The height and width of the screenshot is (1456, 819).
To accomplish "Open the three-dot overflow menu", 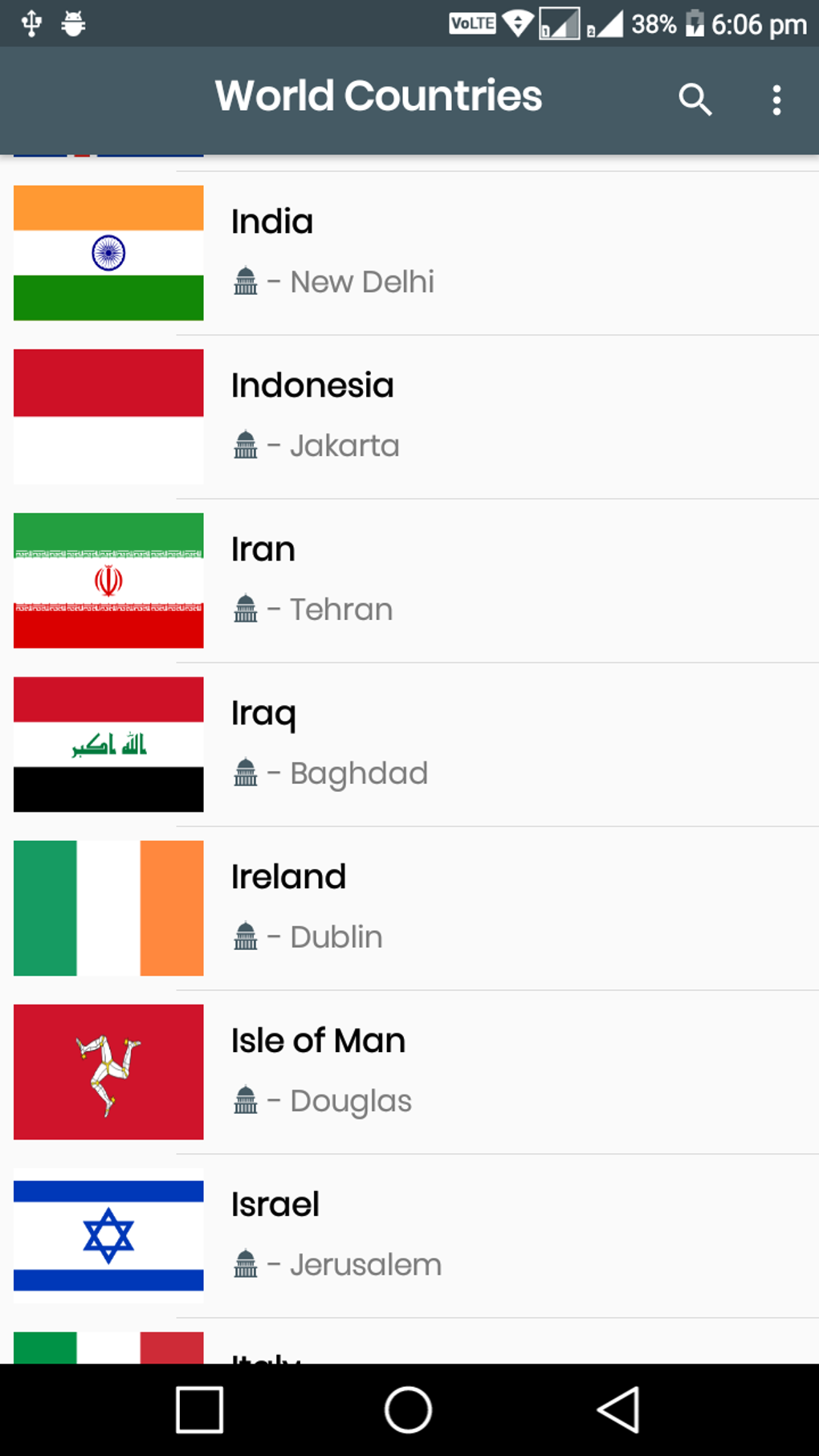I will click(x=776, y=100).
